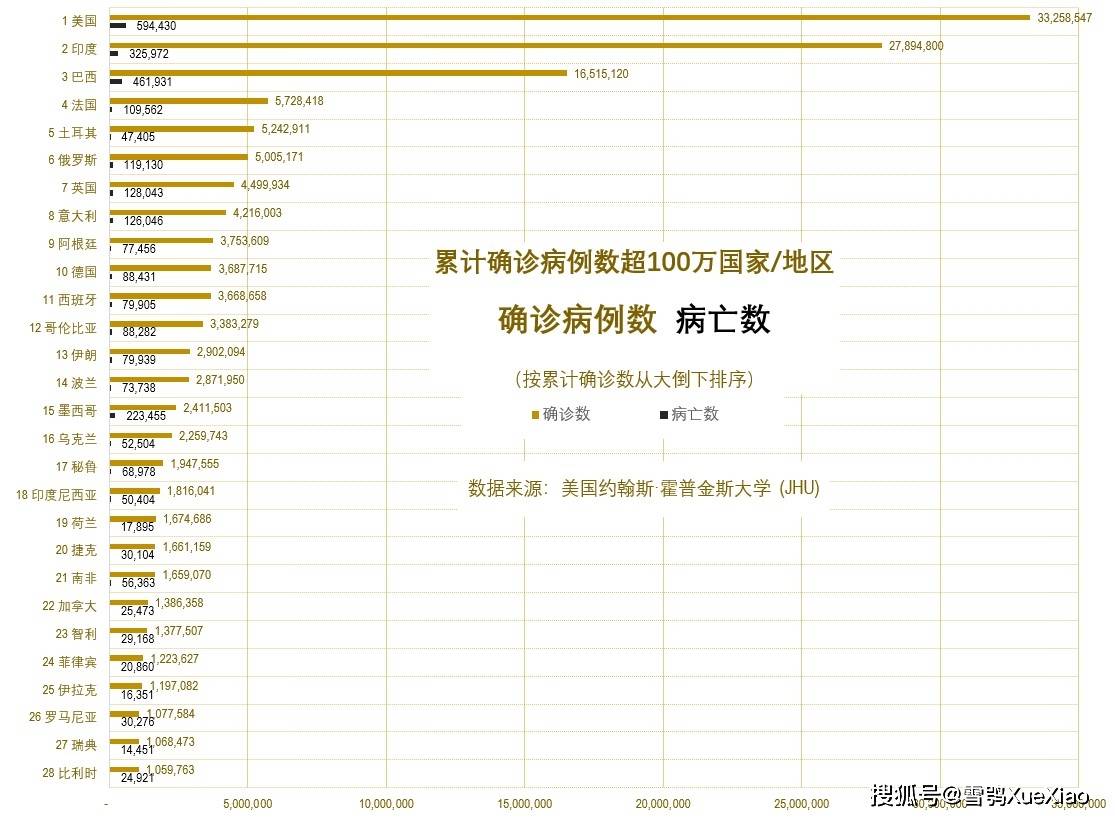Click the gold 确诊数 legend marker
This screenshot has height=820, width=1115.
click(x=537, y=414)
